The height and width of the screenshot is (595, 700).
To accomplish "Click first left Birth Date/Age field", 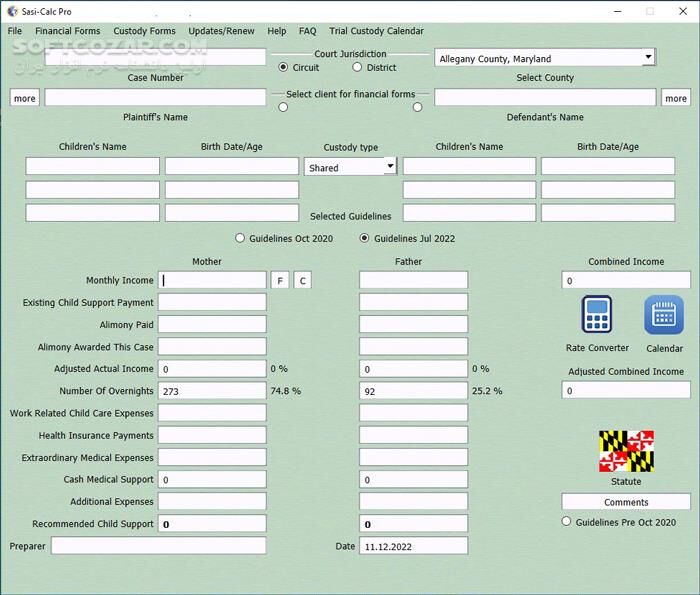I will pos(232,166).
